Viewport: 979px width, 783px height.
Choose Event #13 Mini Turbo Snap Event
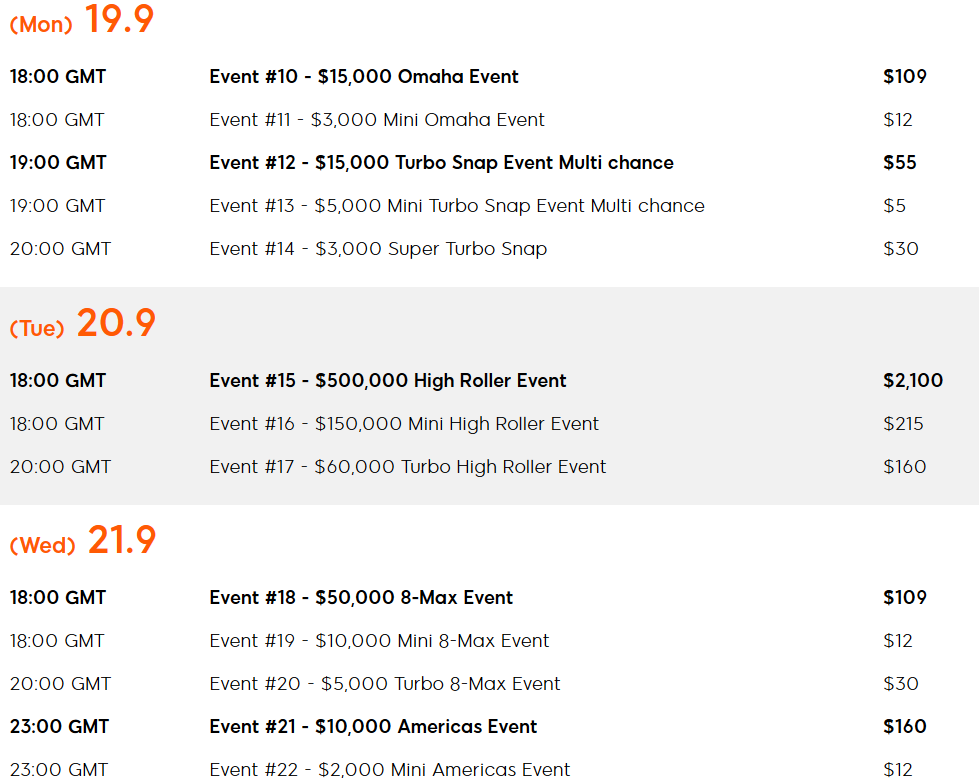pyautogui.click(x=457, y=206)
